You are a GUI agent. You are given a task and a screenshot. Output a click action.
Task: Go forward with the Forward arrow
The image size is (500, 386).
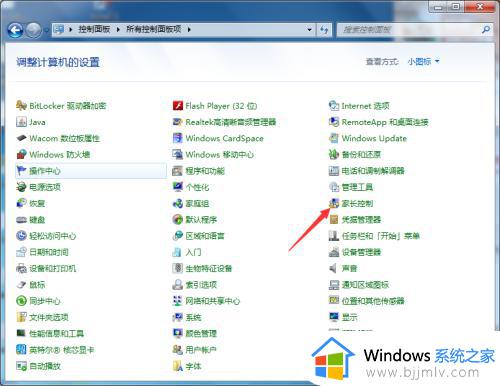point(33,30)
